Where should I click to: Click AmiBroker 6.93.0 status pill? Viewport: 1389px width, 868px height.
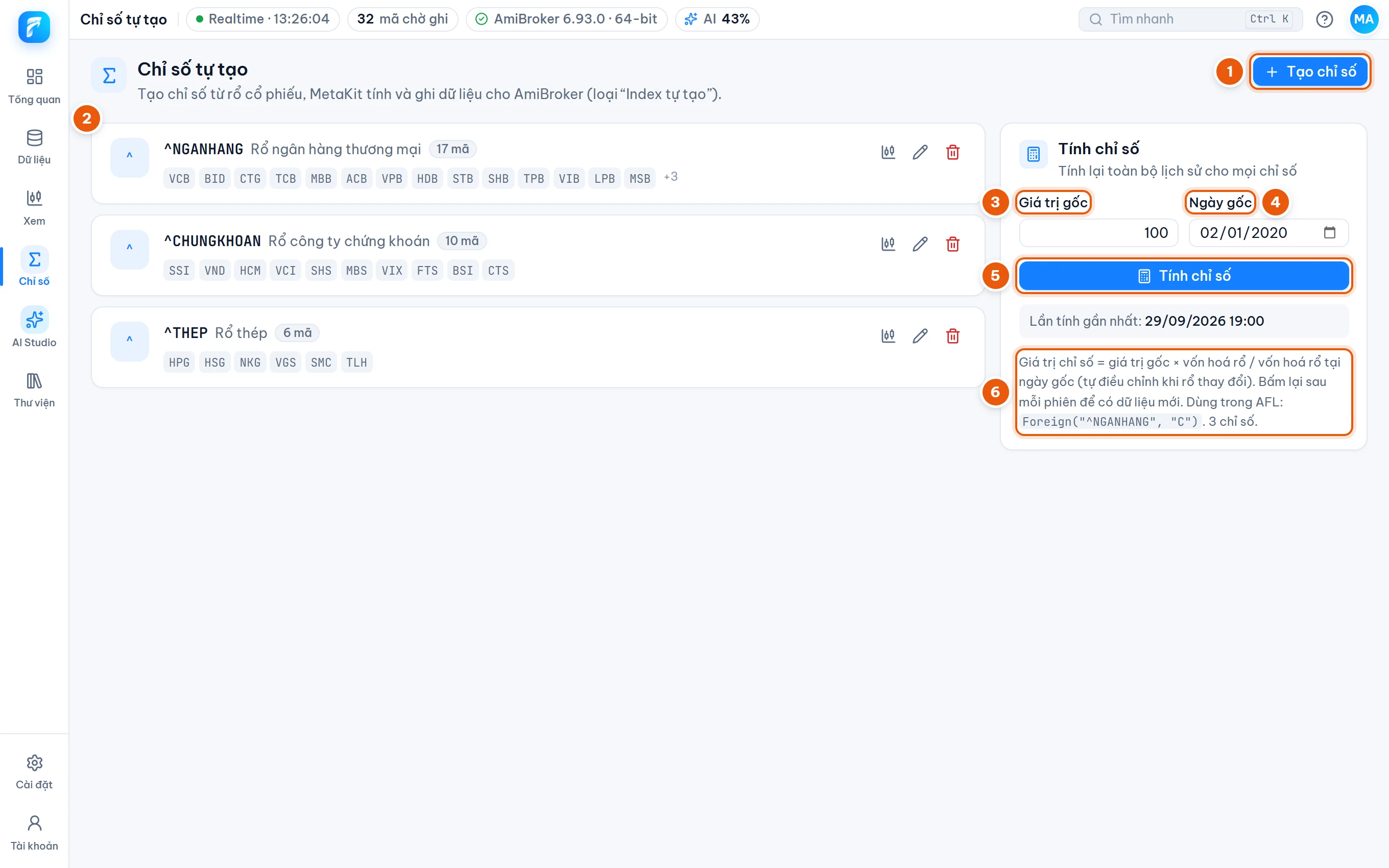566,19
